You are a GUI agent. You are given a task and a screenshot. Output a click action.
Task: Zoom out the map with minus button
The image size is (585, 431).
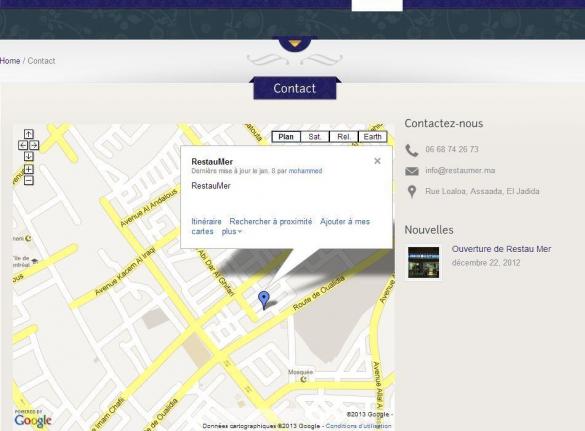point(29,180)
